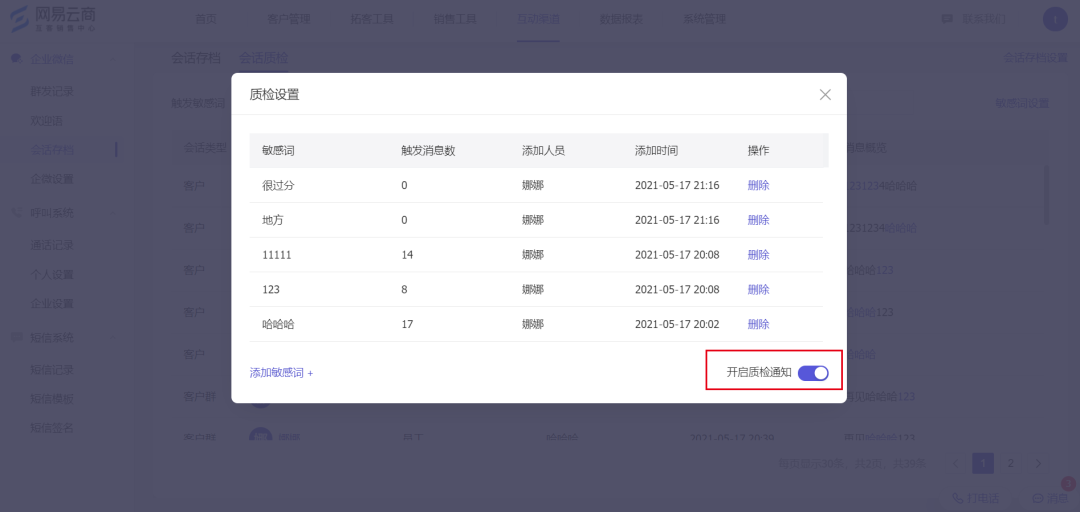Click 添加敏感词 + link
This screenshot has height=512, width=1080.
[x=281, y=373]
